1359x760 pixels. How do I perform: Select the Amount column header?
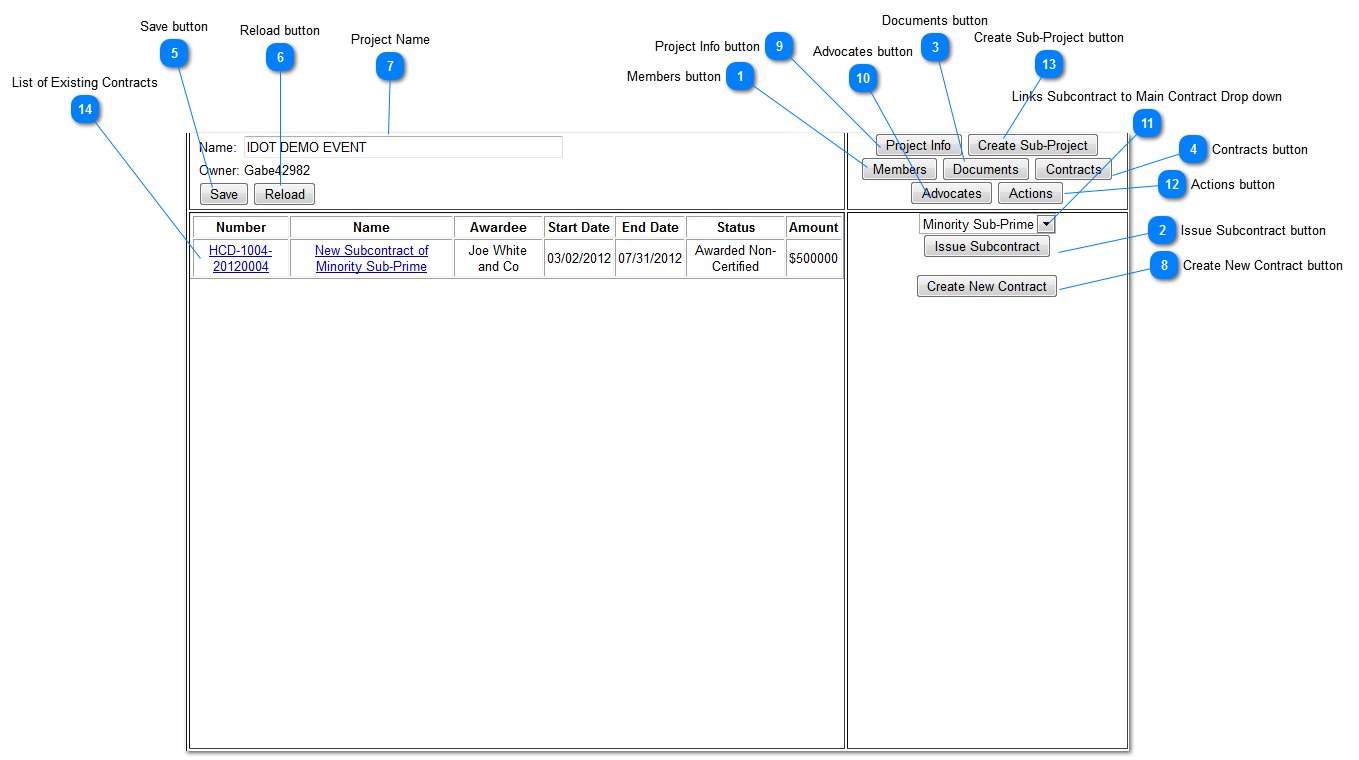tap(814, 227)
